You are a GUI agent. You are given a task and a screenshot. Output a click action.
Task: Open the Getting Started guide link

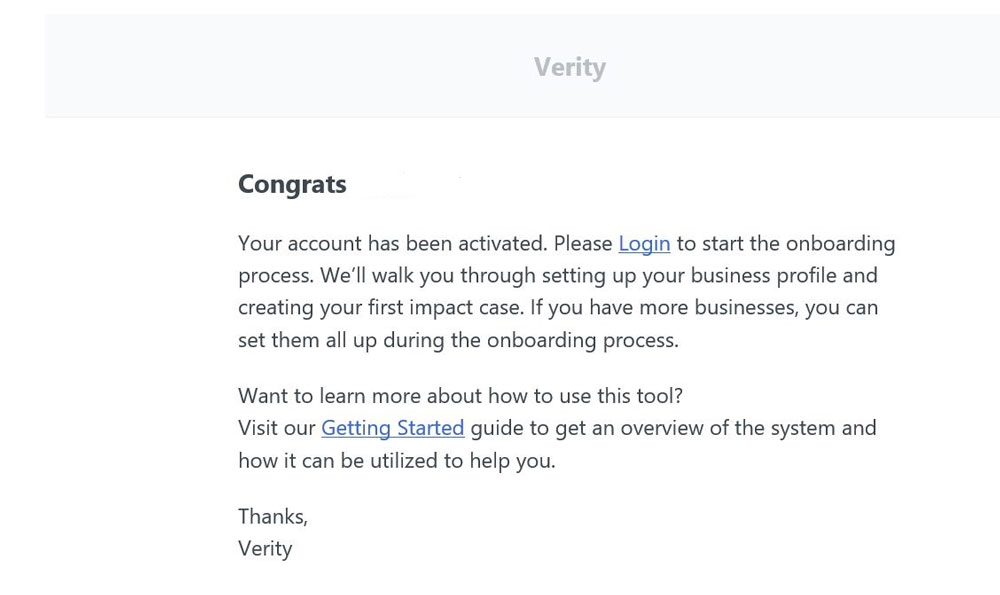coord(392,428)
